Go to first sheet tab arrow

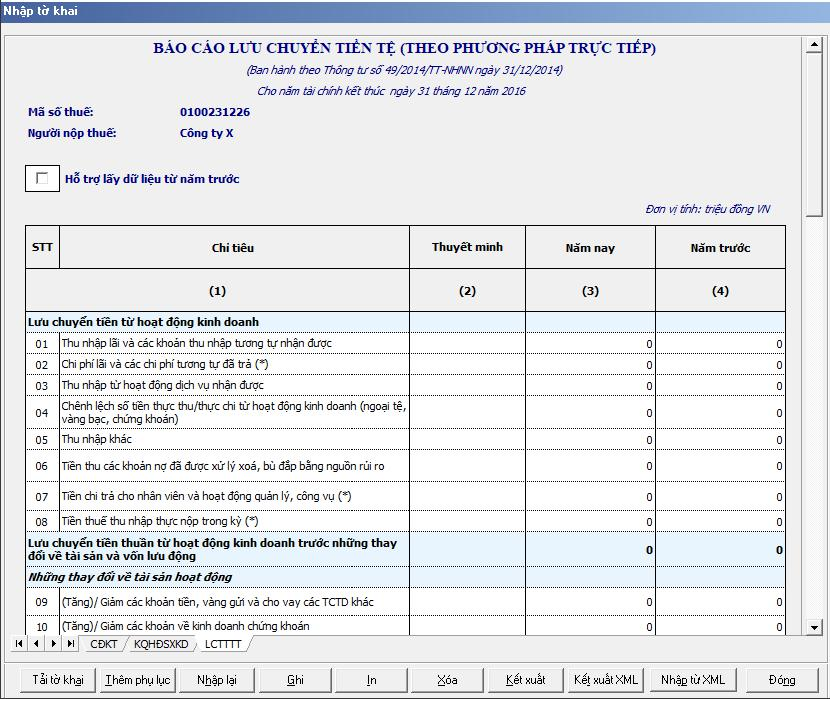[19, 644]
